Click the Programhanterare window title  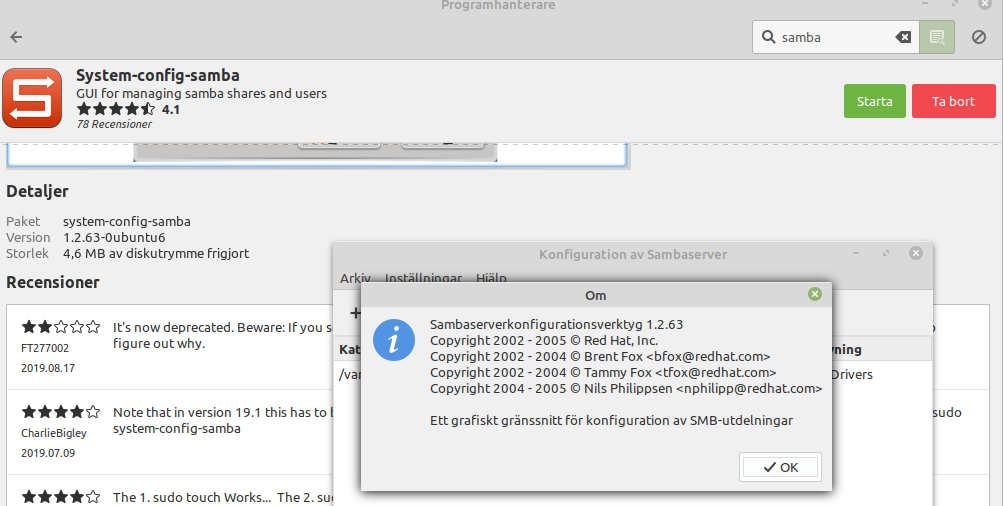point(498,5)
